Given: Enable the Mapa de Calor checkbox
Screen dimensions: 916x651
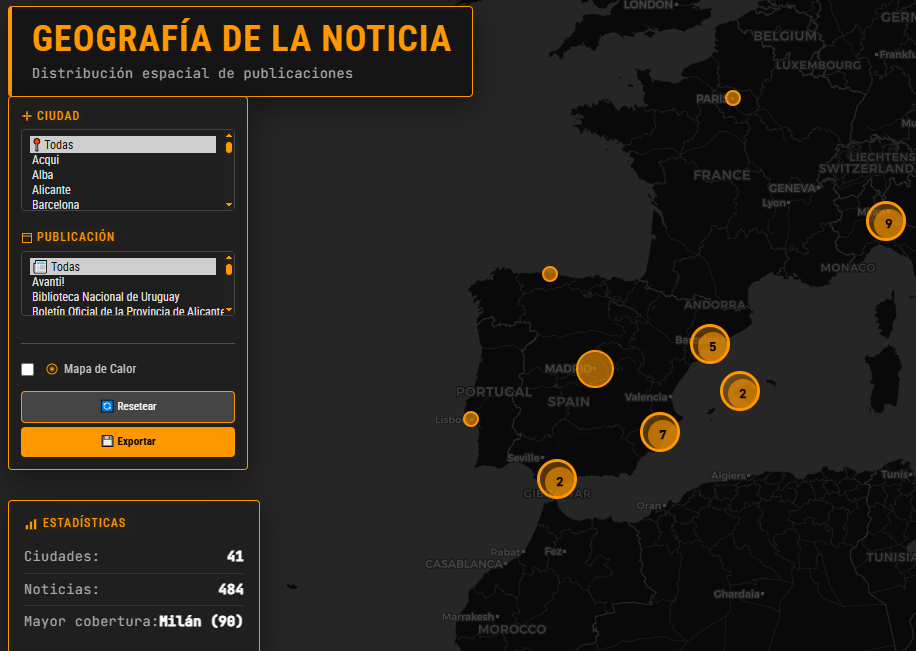Looking at the screenshot, I should tap(27, 369).
